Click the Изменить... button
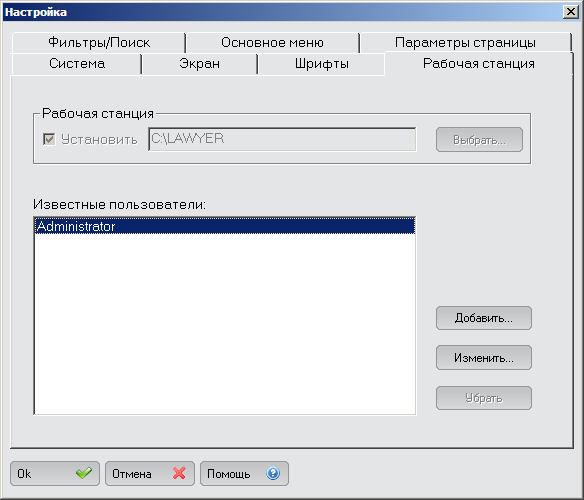584x500 pixels. tap(484, 358)
